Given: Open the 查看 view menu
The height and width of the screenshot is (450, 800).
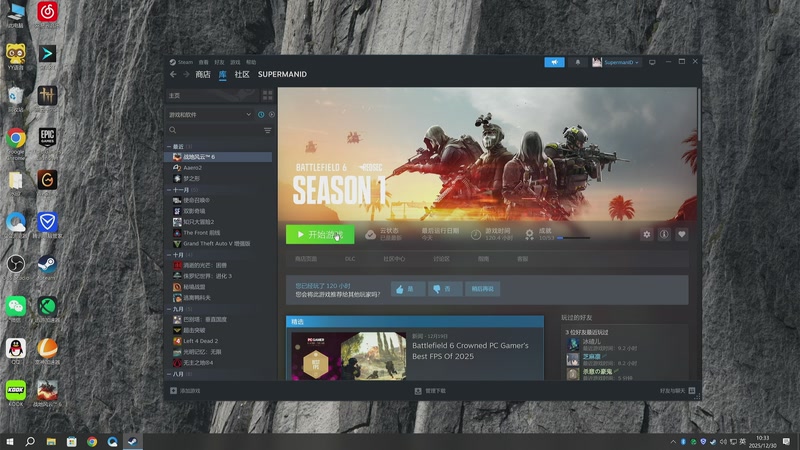Looking at the screenshot, I should (x=204, y=62).
